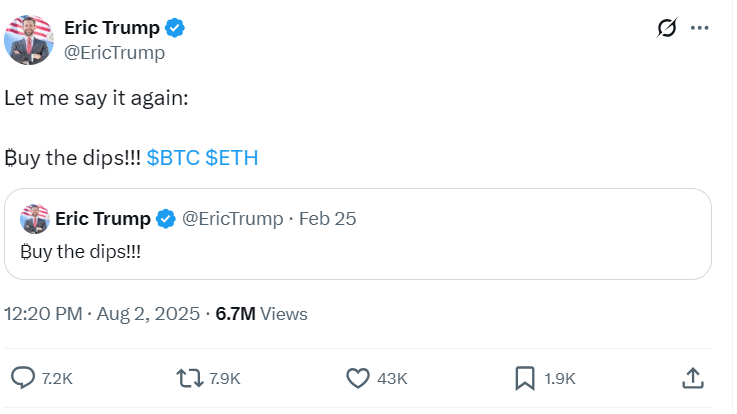
Task: Click the reply comment icon
Action: tap(23, 378)
